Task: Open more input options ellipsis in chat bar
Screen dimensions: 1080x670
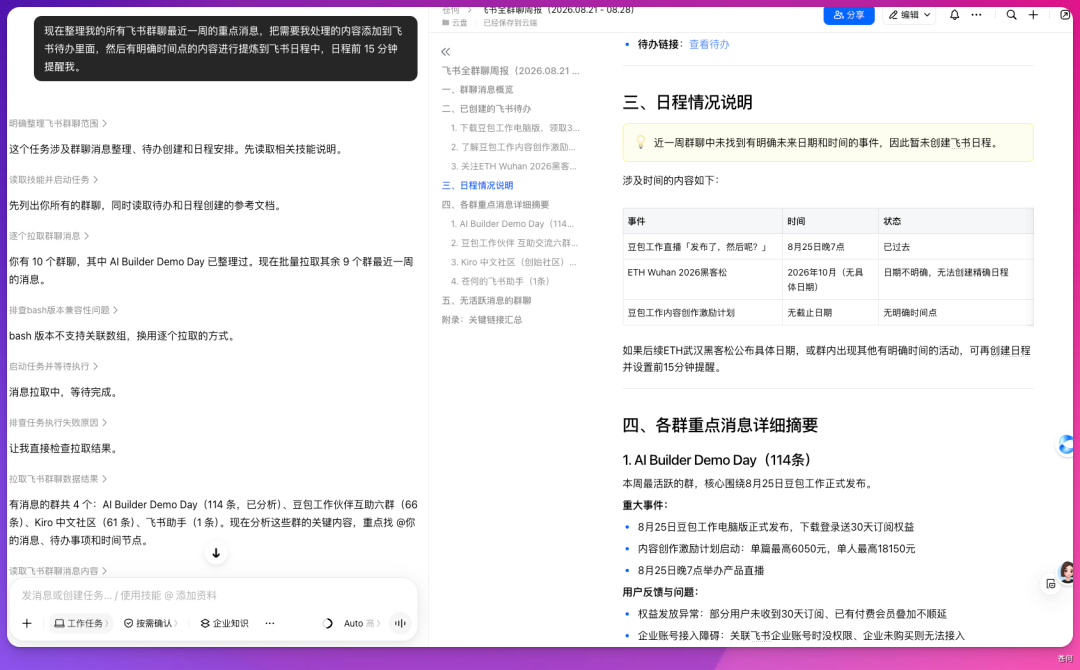Action: pos(269,623)
